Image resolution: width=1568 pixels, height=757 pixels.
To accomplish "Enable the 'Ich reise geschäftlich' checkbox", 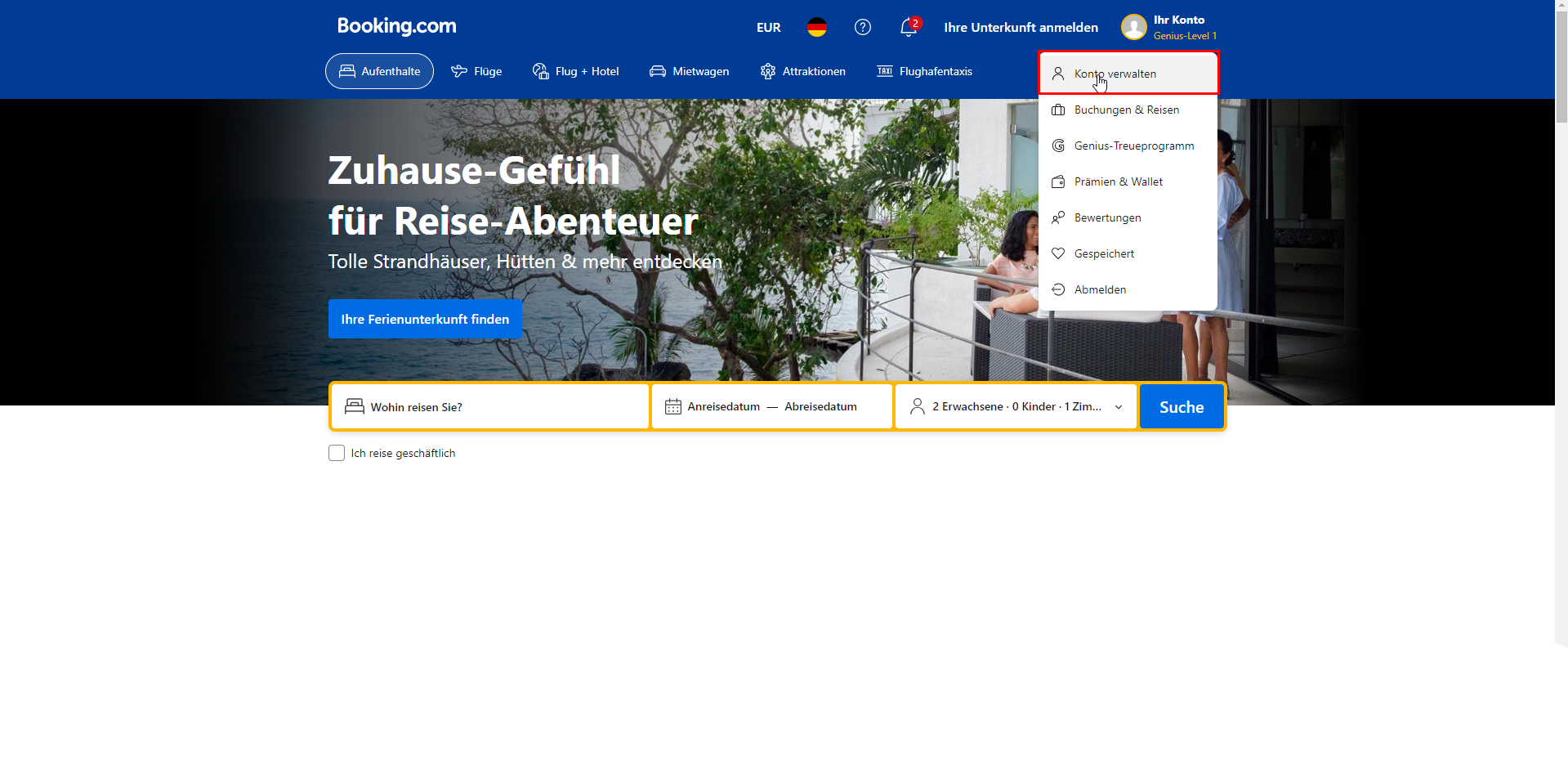I will (x=336, y=452).
